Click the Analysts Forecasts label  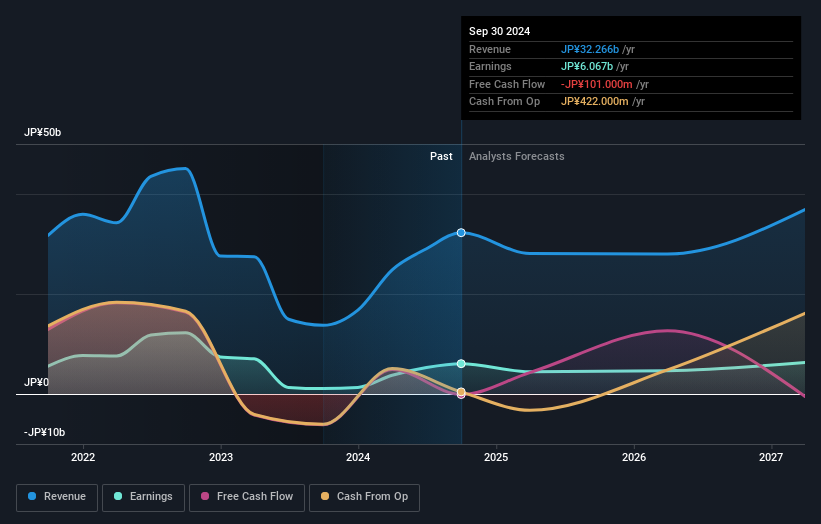[x=517, y=157]
